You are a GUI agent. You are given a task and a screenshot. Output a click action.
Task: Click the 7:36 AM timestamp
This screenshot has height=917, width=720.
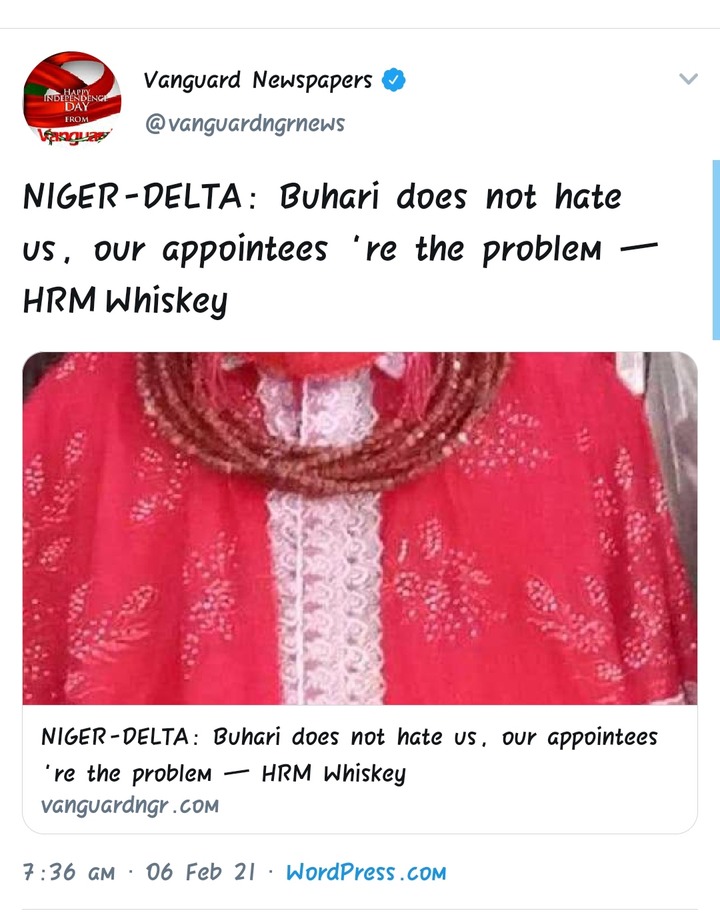click(x=69, y=873)
